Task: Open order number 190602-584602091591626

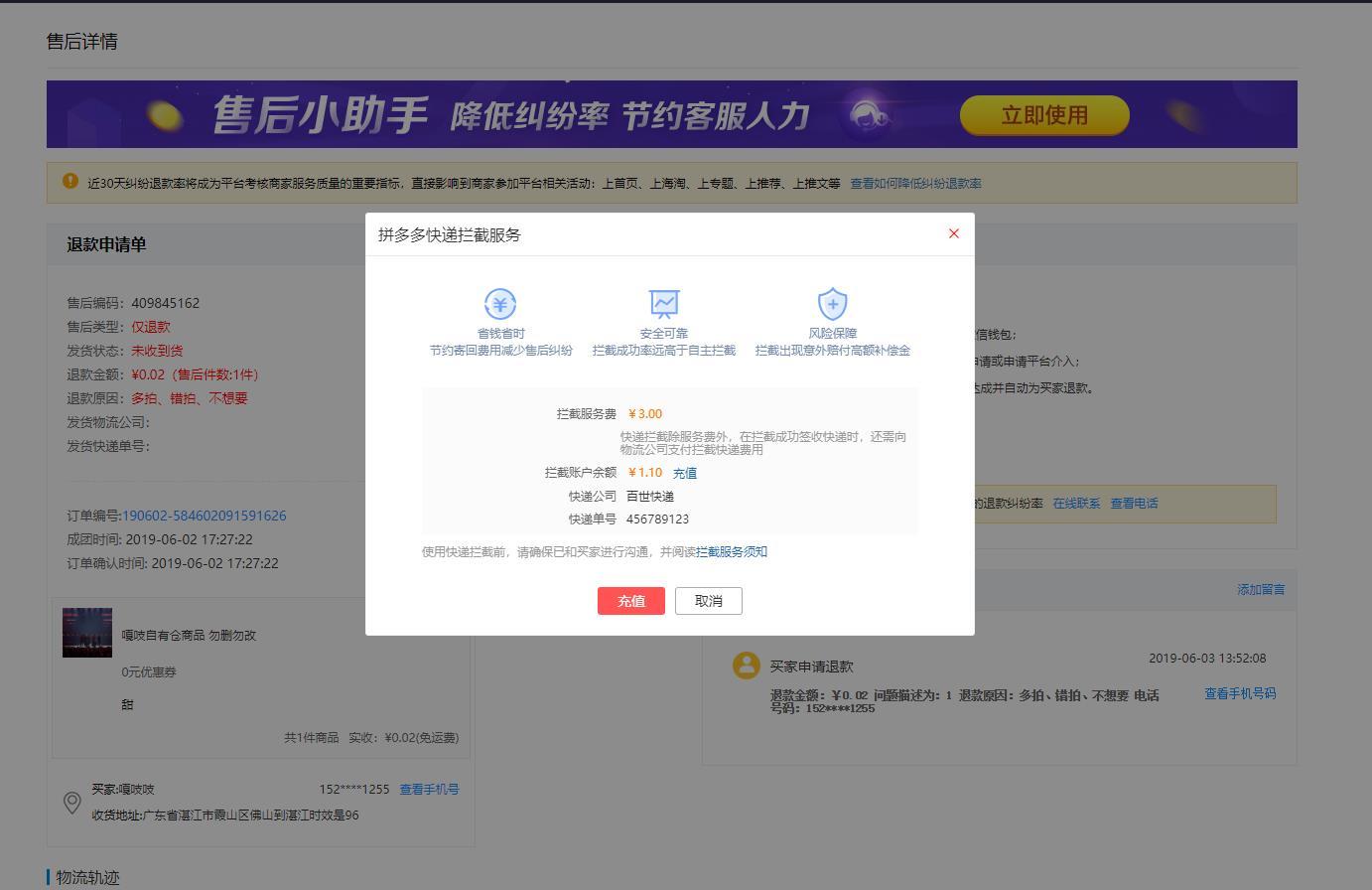Action: (204, 516)
